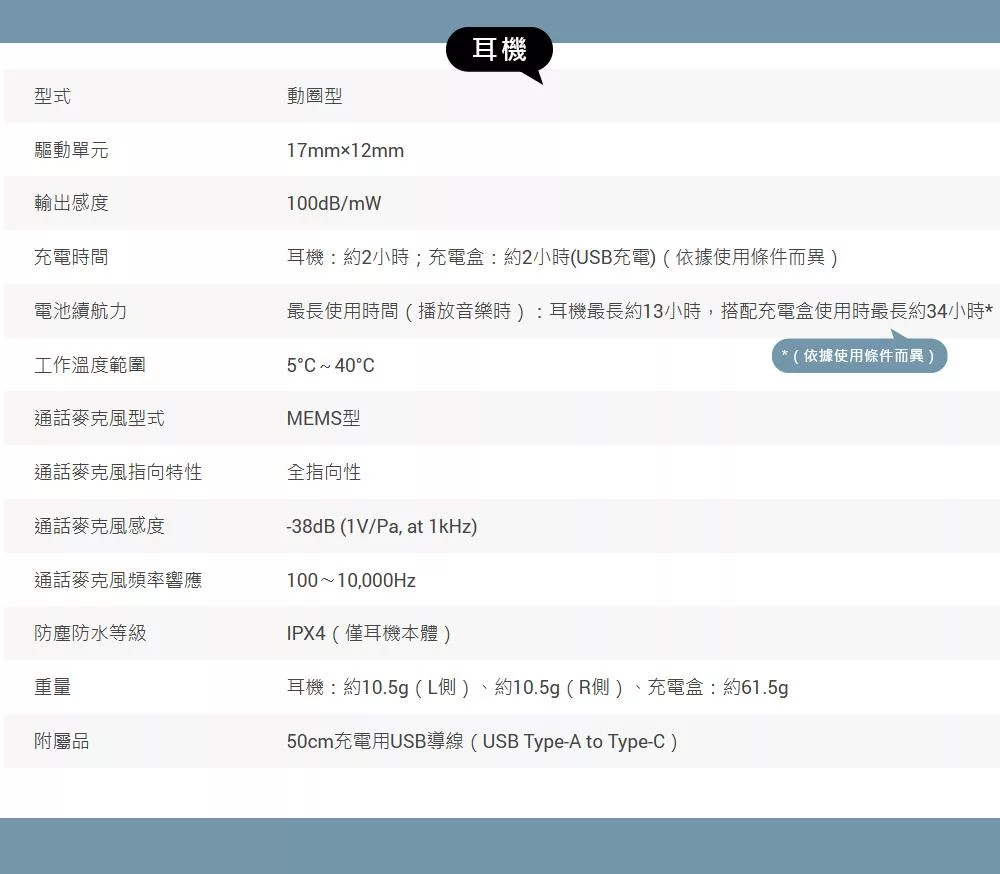Select the 通話麥克風指向特性 row label
1000x874 pixels.
118,472
